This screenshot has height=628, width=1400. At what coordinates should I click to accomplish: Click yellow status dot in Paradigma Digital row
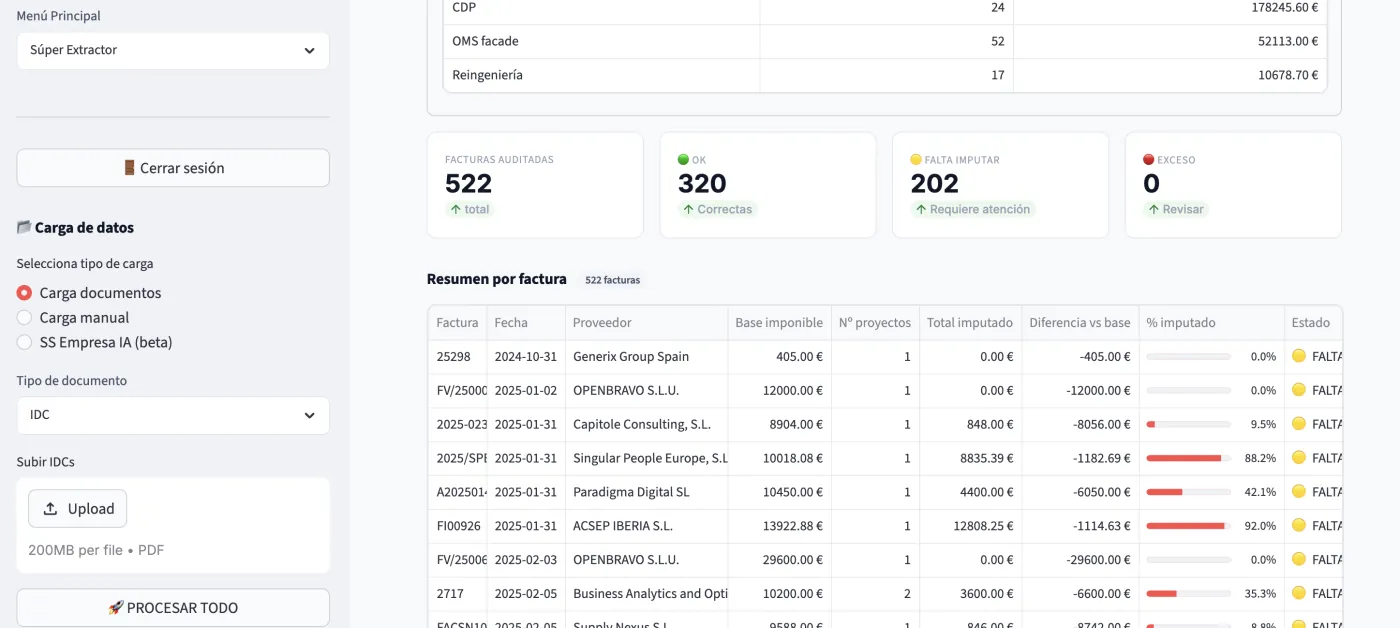(1299, 492)
